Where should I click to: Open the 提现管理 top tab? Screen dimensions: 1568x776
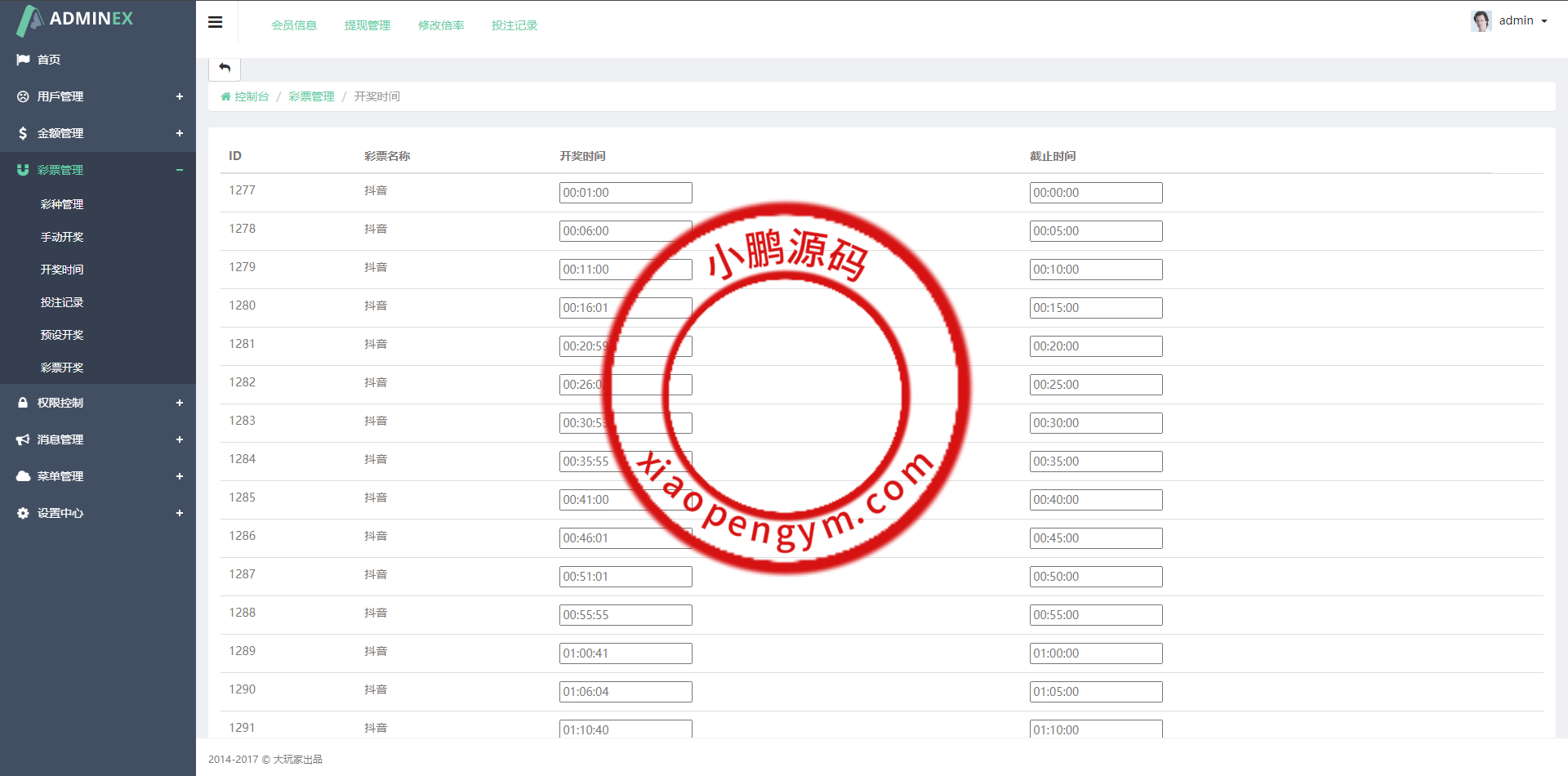click(367, 25)
